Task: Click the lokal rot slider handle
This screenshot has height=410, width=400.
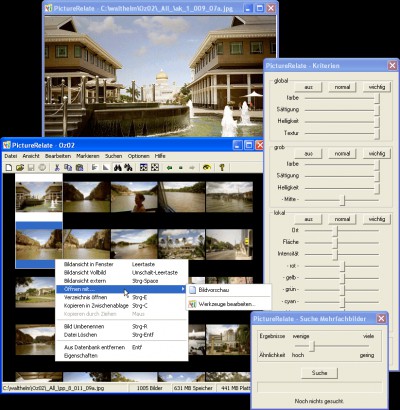Action: pyautogui.click(x=342, y=267)
